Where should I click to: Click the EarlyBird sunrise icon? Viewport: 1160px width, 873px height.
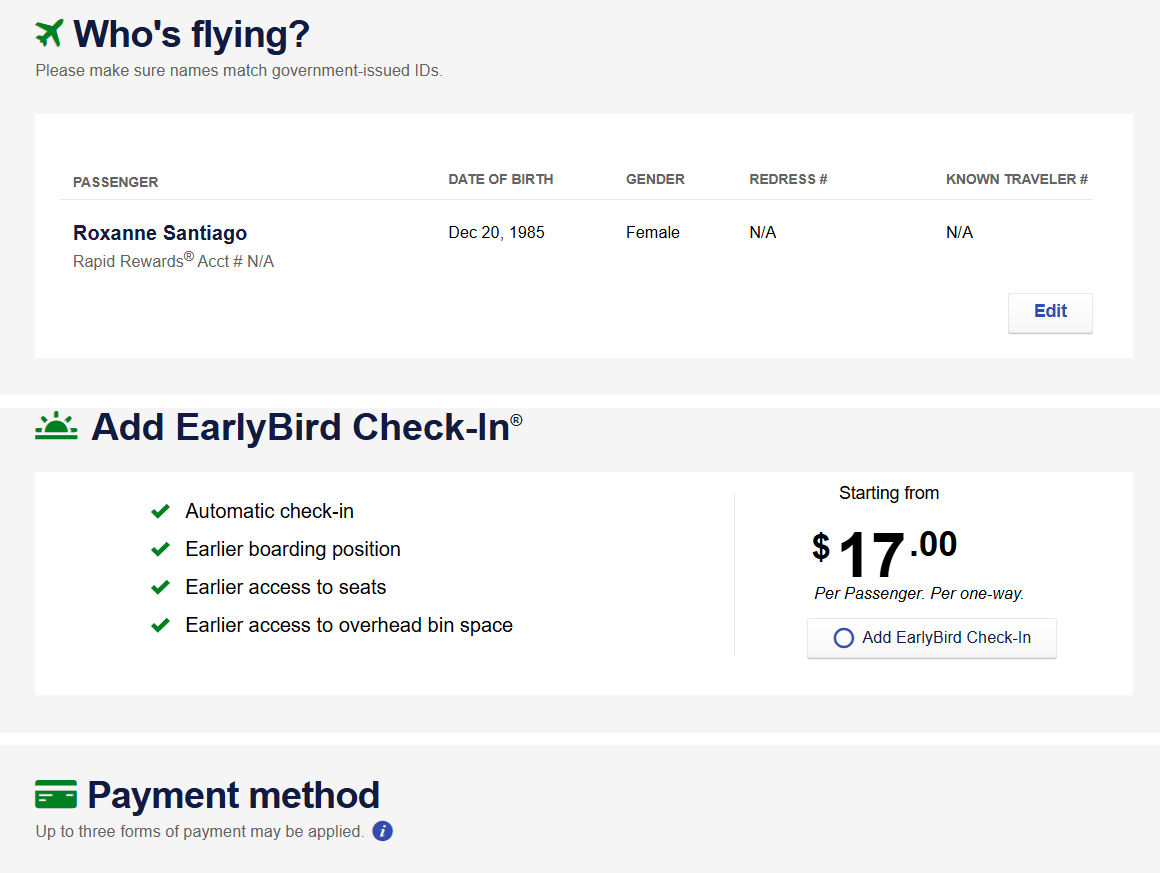[56, 427]
